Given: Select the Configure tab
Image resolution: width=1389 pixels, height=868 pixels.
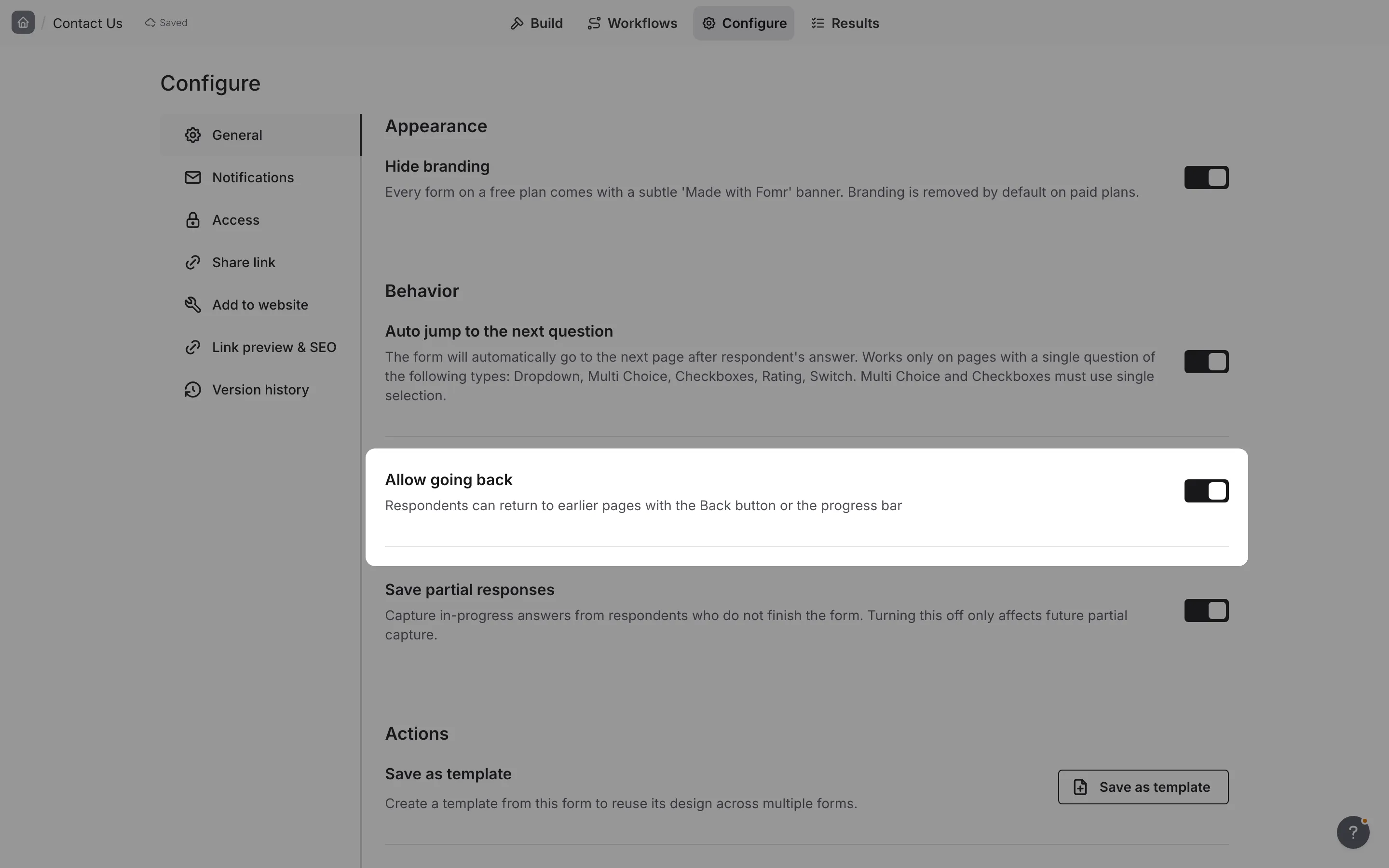Looking at the screenshot, I should tap(743, 23).
